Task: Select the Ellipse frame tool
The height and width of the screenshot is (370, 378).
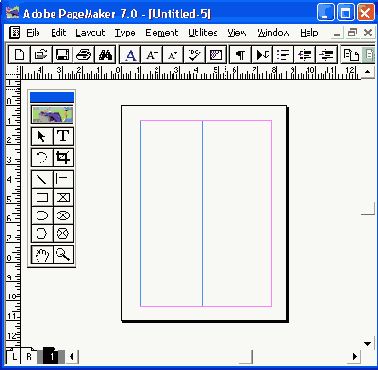Action: (63, 215)
